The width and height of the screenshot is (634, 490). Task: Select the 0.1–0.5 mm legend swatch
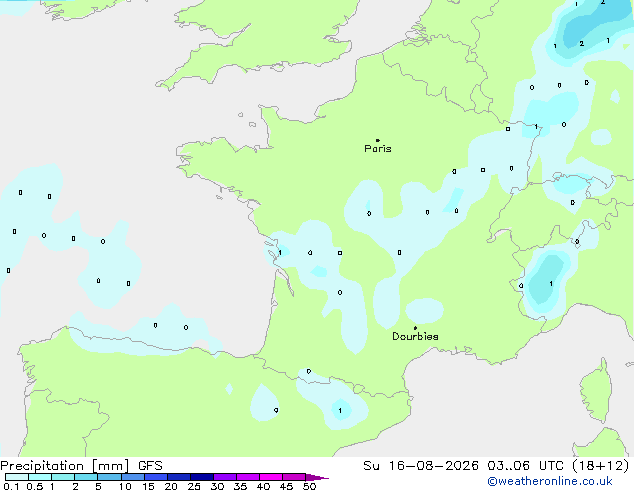(17, 477)
